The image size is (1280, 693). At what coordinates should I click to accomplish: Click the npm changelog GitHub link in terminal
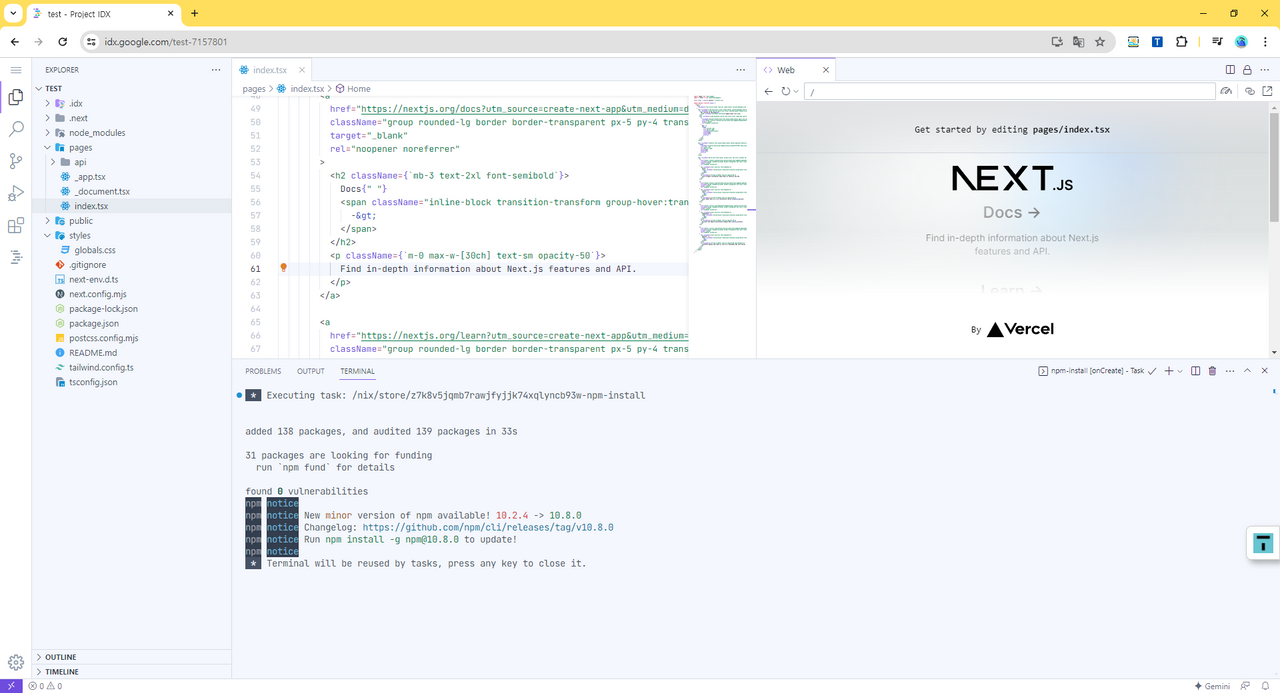point(488,527)
